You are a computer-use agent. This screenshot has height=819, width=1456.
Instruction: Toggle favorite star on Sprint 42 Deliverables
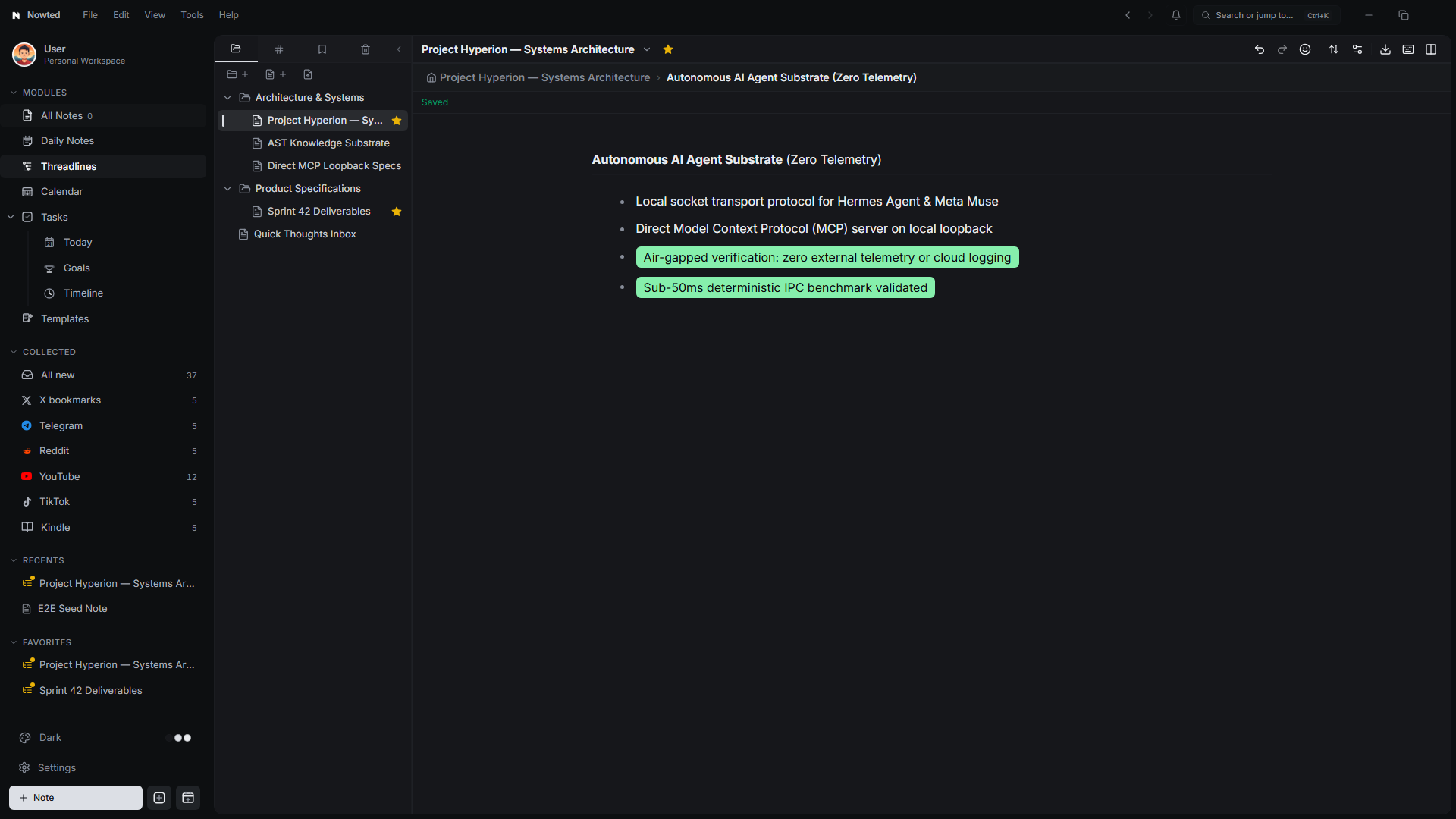pos(397,212)
